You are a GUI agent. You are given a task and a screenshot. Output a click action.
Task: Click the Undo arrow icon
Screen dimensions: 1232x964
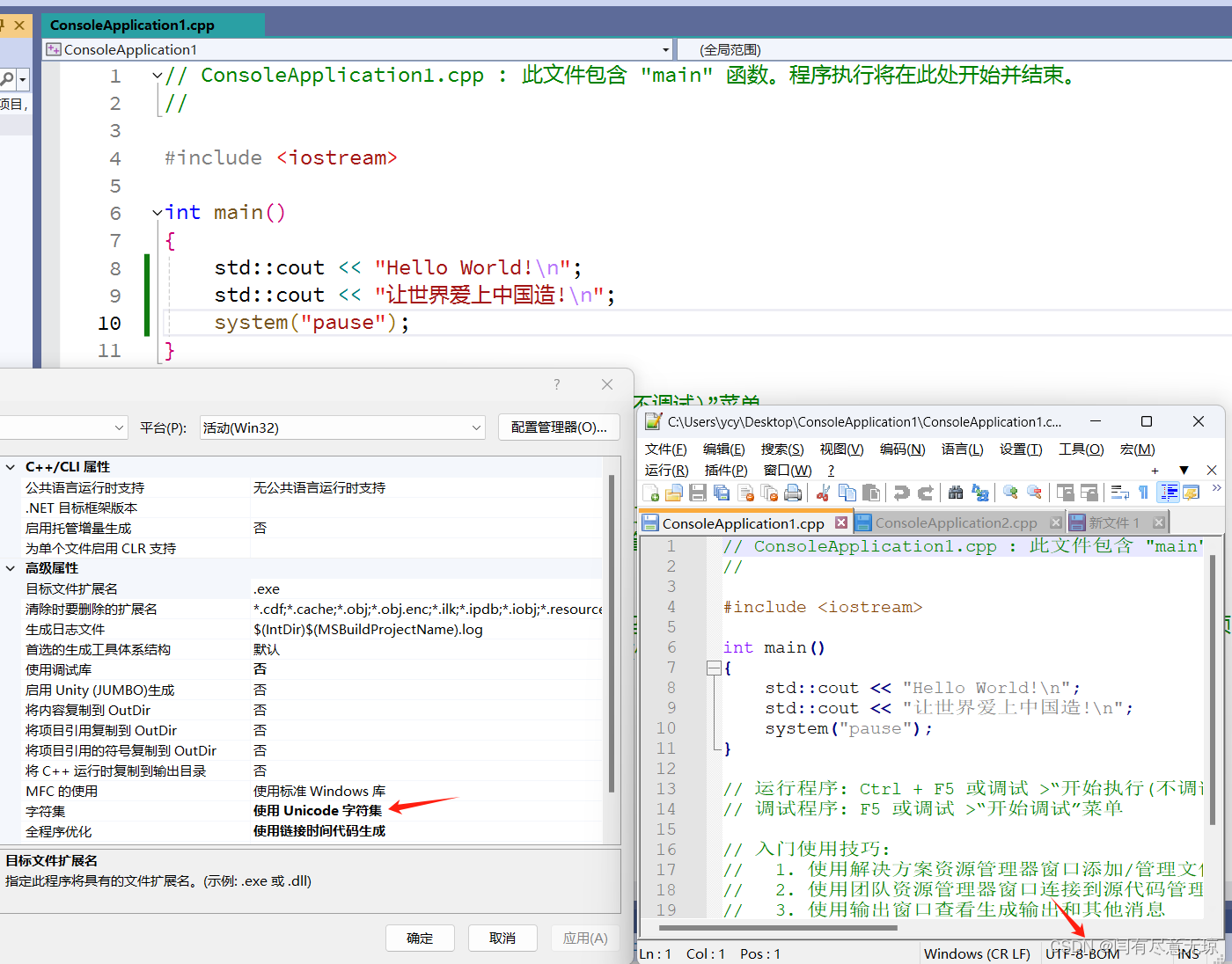tap(901, 493)
